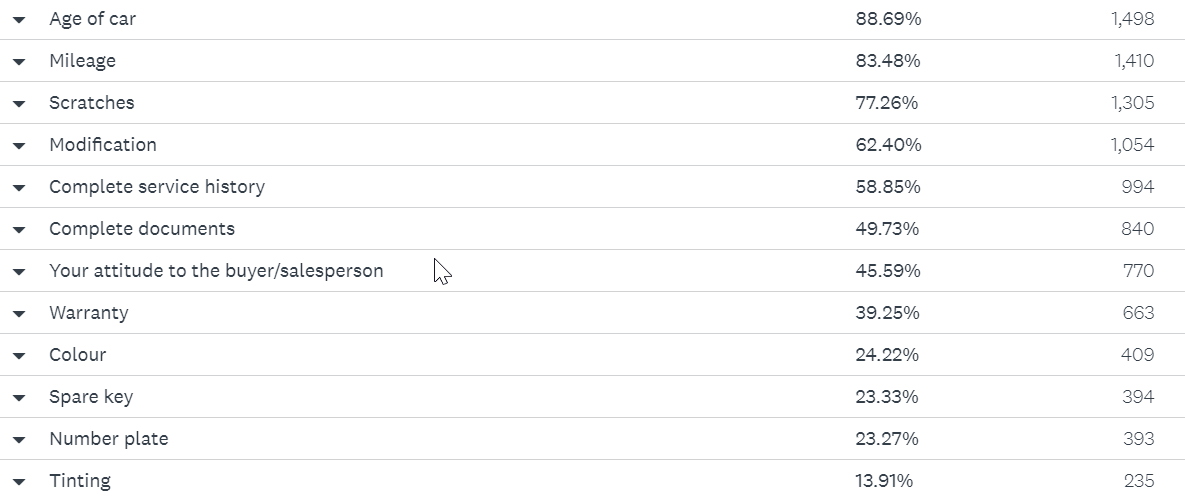This screenshot has width=1185, height=497.
Task: Expand the Scratches row arrow
Action: coord(19,103)
